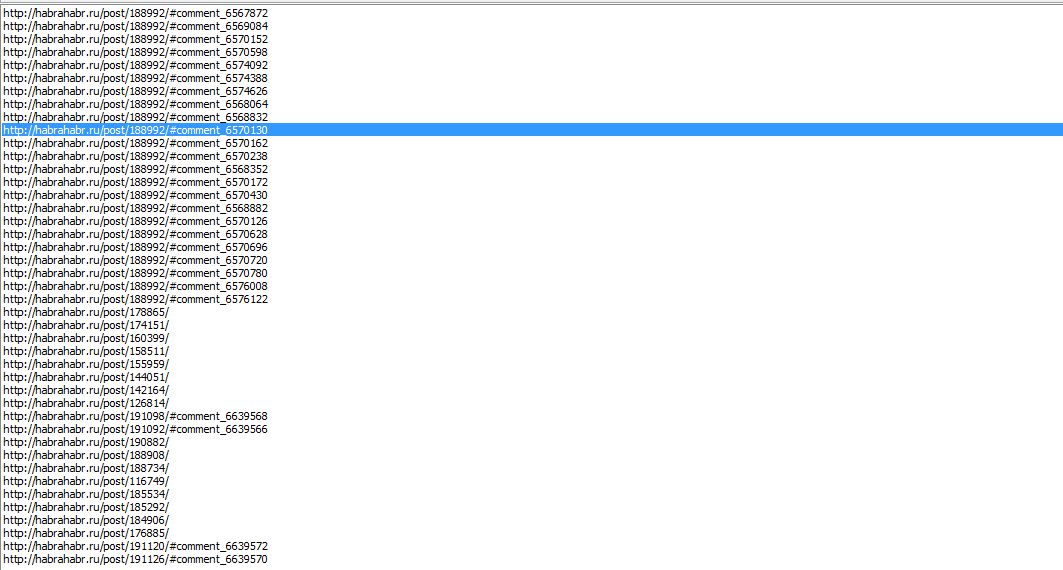The image size is (1063, 570).
Task: Click the habrahabr post/142164/ row
Action: 86,390
